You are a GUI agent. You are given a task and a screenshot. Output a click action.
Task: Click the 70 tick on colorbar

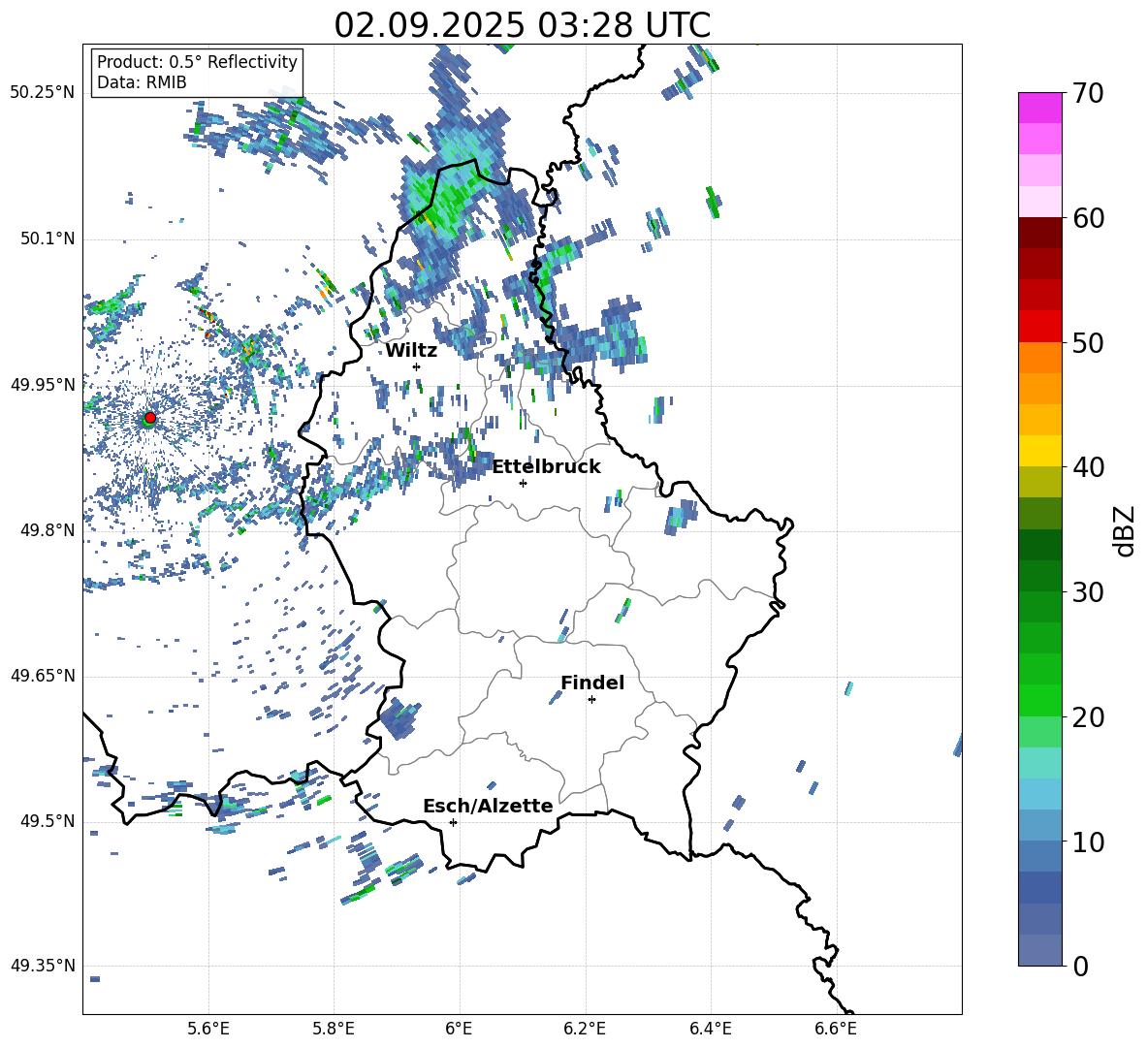click(x=1088, y=93)
